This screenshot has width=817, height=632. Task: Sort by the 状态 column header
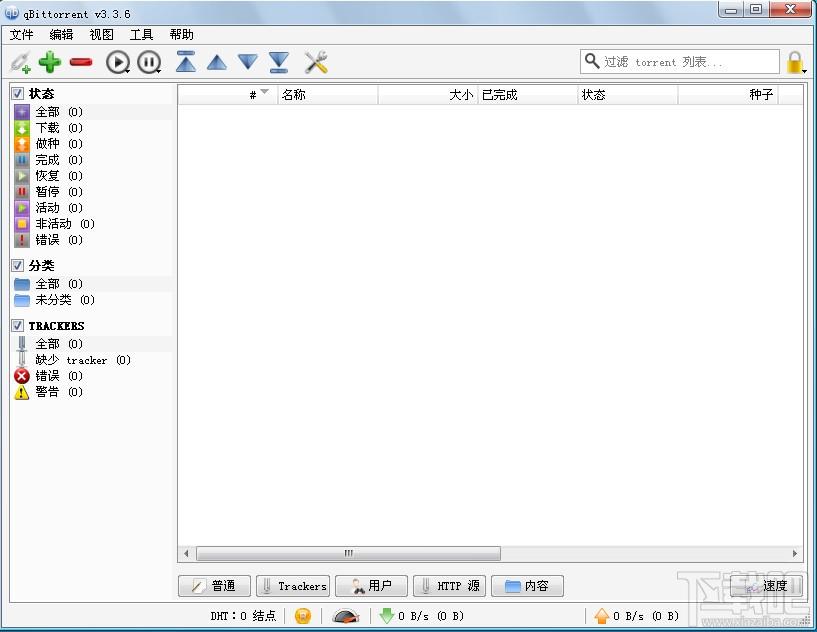pyautogui.click(x=628, y=95)
